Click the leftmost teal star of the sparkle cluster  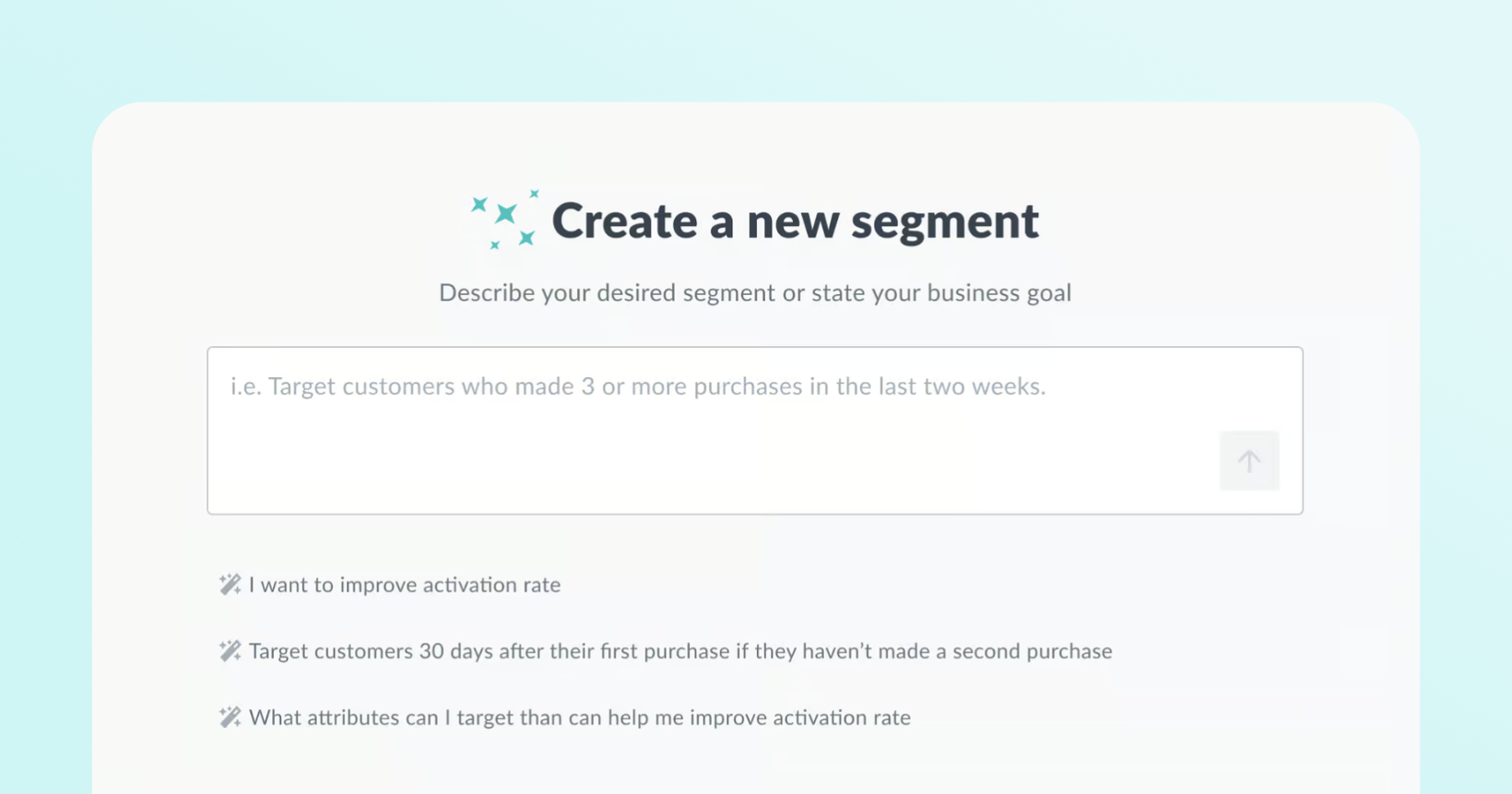pyautogui.click(x=478, y=205)
